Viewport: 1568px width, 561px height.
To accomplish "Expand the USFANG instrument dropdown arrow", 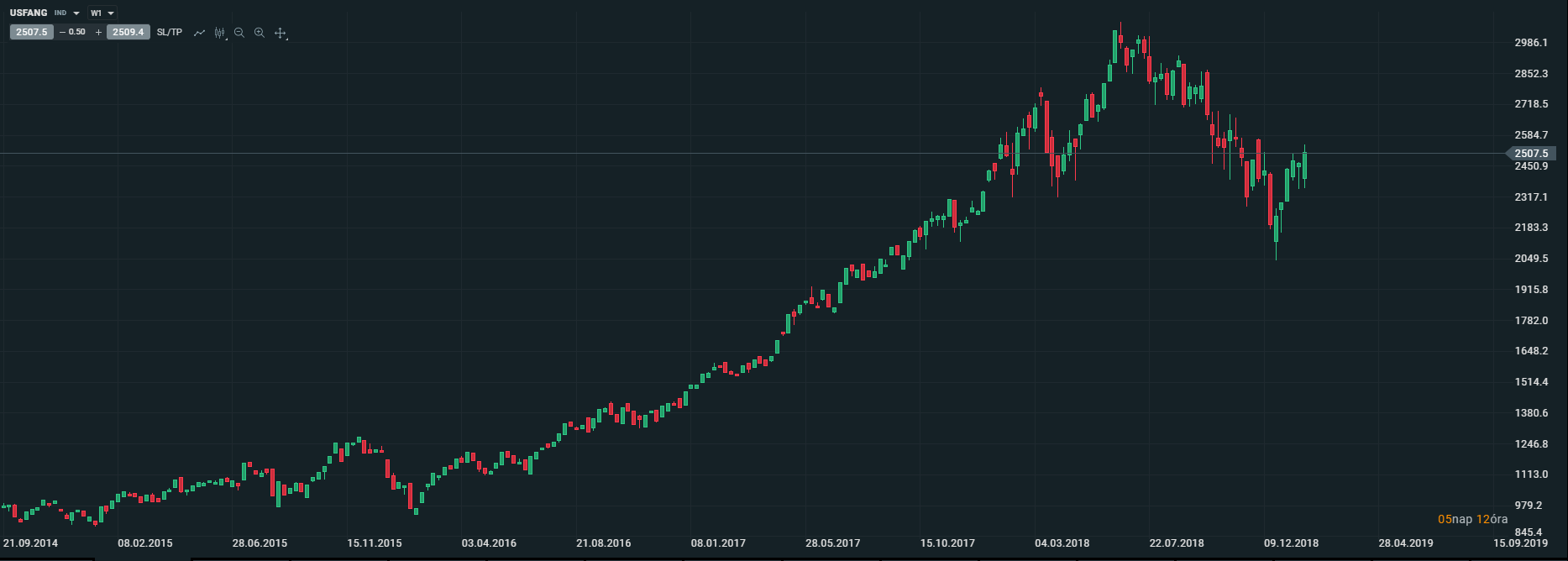I will (x=76, y=13).
